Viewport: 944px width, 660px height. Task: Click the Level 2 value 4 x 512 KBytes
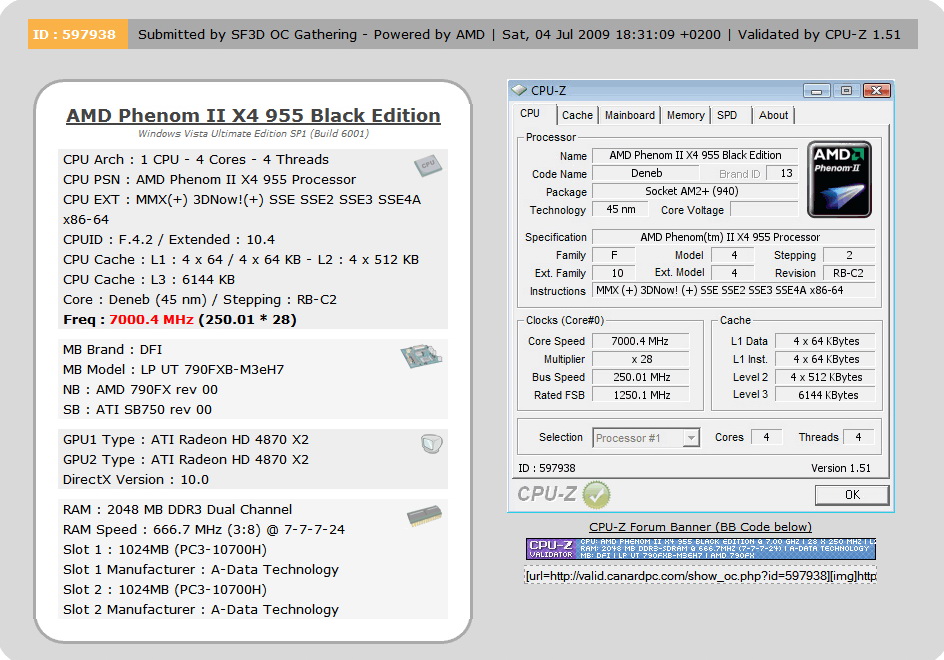825,377
